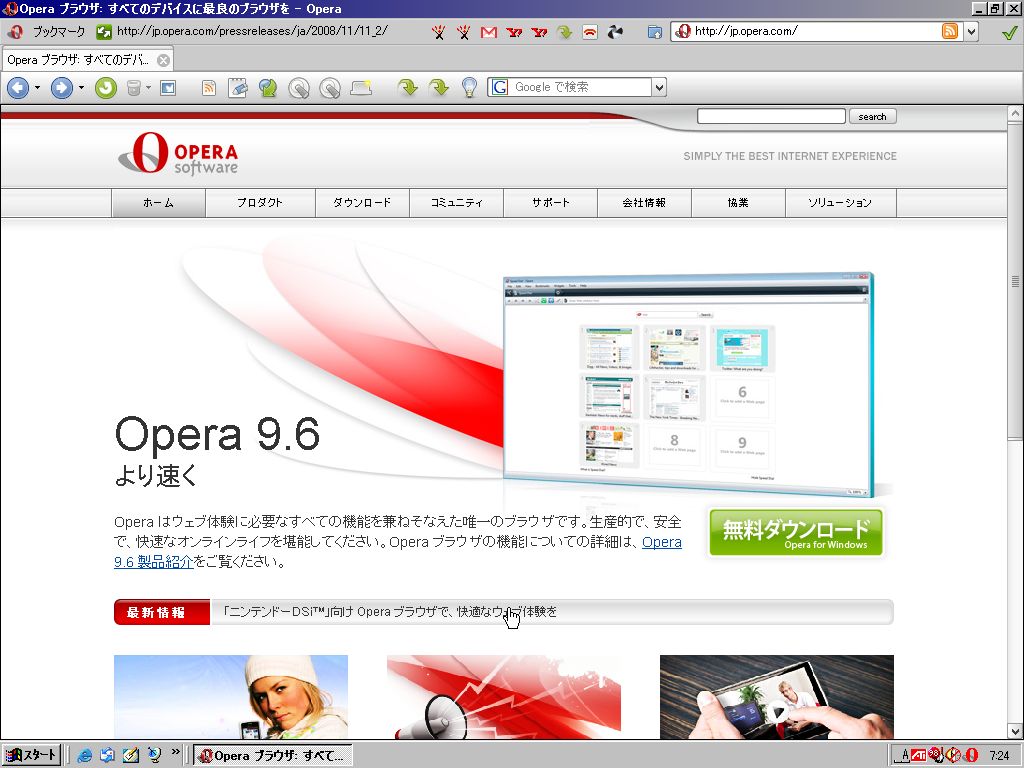Click the orange feeds toolbar icon
The width and height of the screenshot is (1024, 768).
click(x=209, y=88)
